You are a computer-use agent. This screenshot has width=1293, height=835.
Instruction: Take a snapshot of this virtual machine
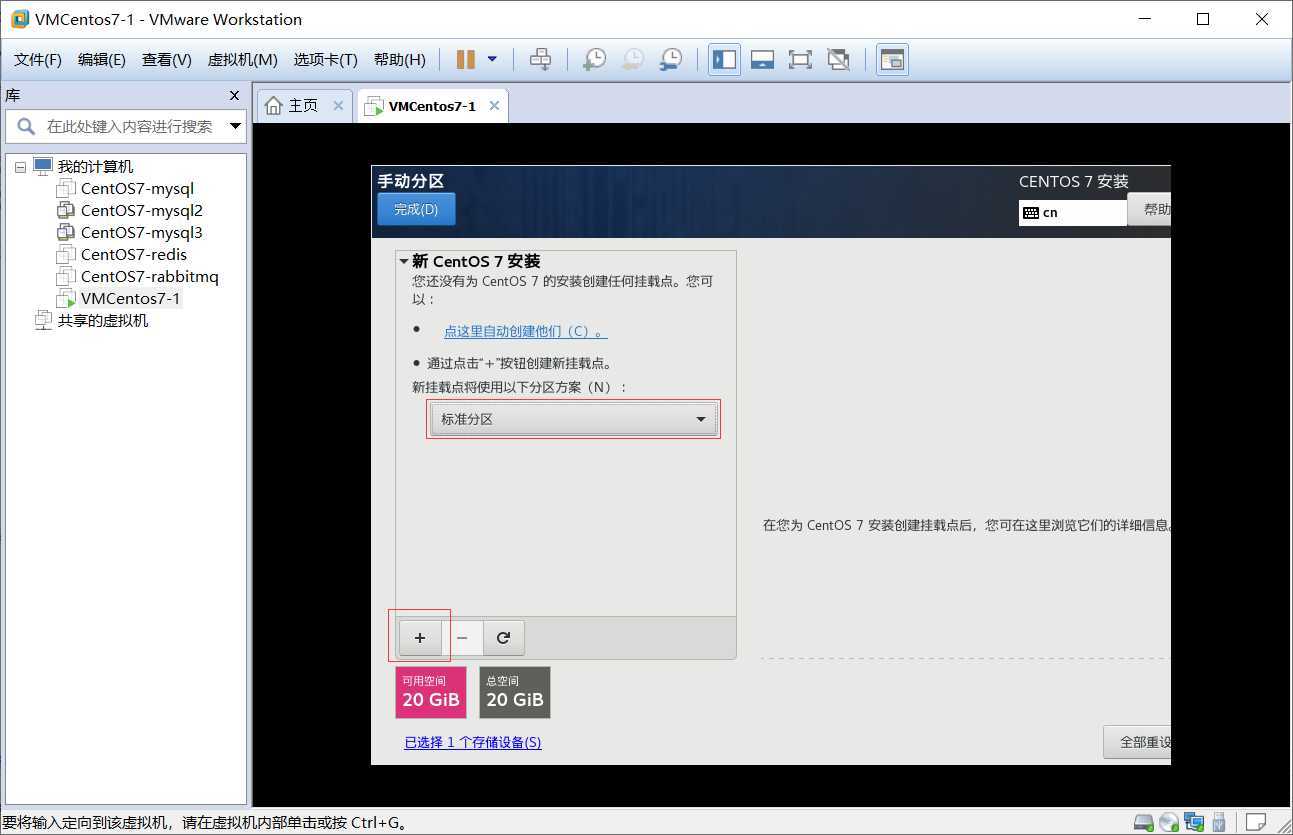pos(594,60)
